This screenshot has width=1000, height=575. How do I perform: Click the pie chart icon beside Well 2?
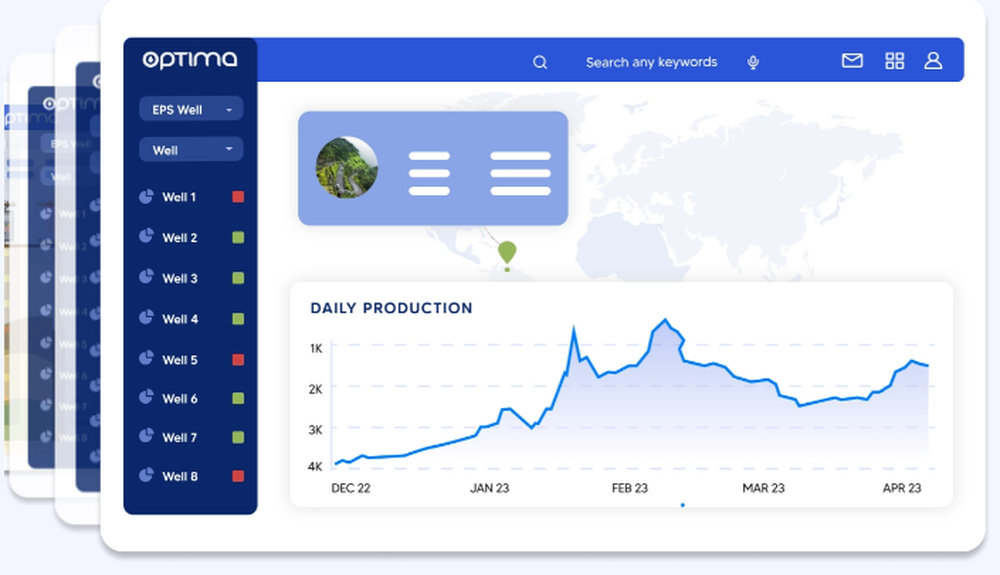point(146,237)
